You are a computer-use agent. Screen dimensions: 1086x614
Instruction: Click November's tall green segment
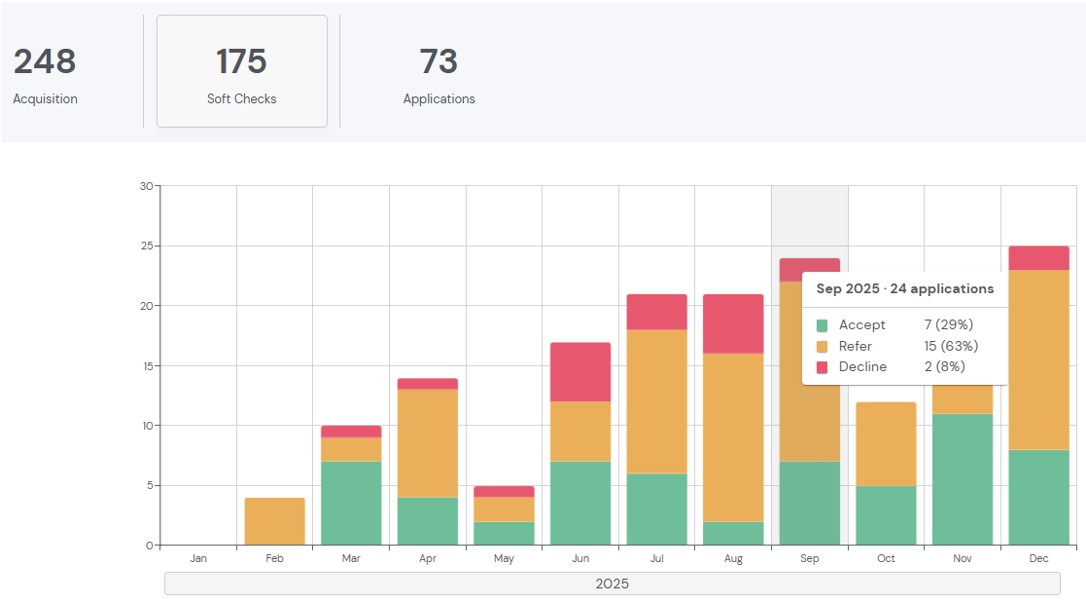coord(963,480)
